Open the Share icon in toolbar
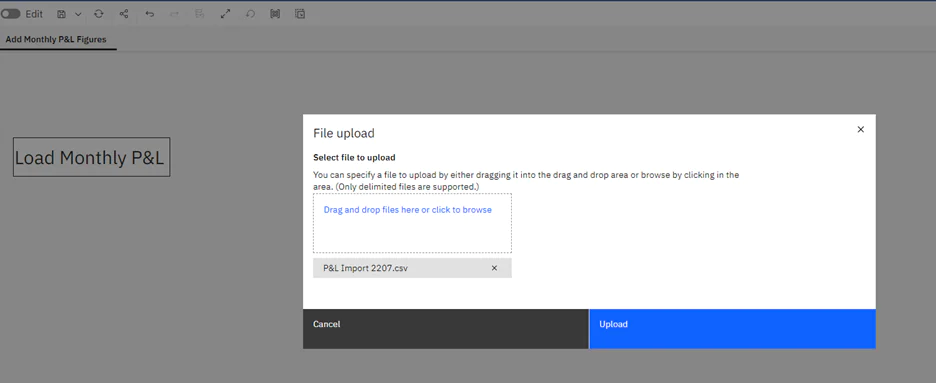 [x=124, y=14]
